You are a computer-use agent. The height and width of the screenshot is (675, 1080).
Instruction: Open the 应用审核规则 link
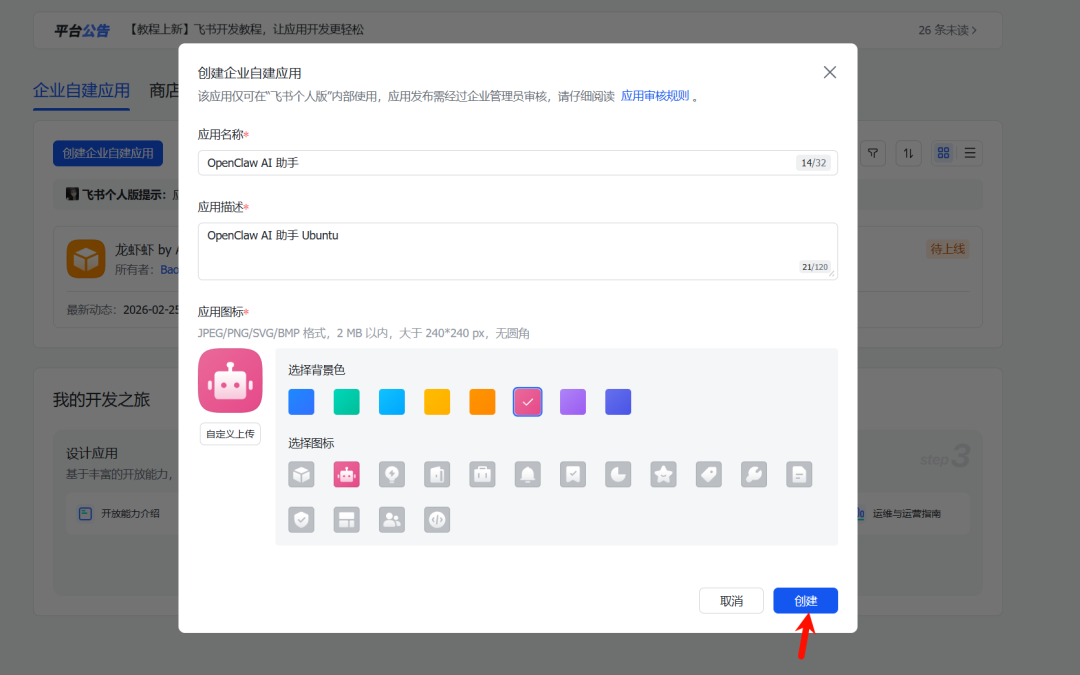tap(655, 96)
